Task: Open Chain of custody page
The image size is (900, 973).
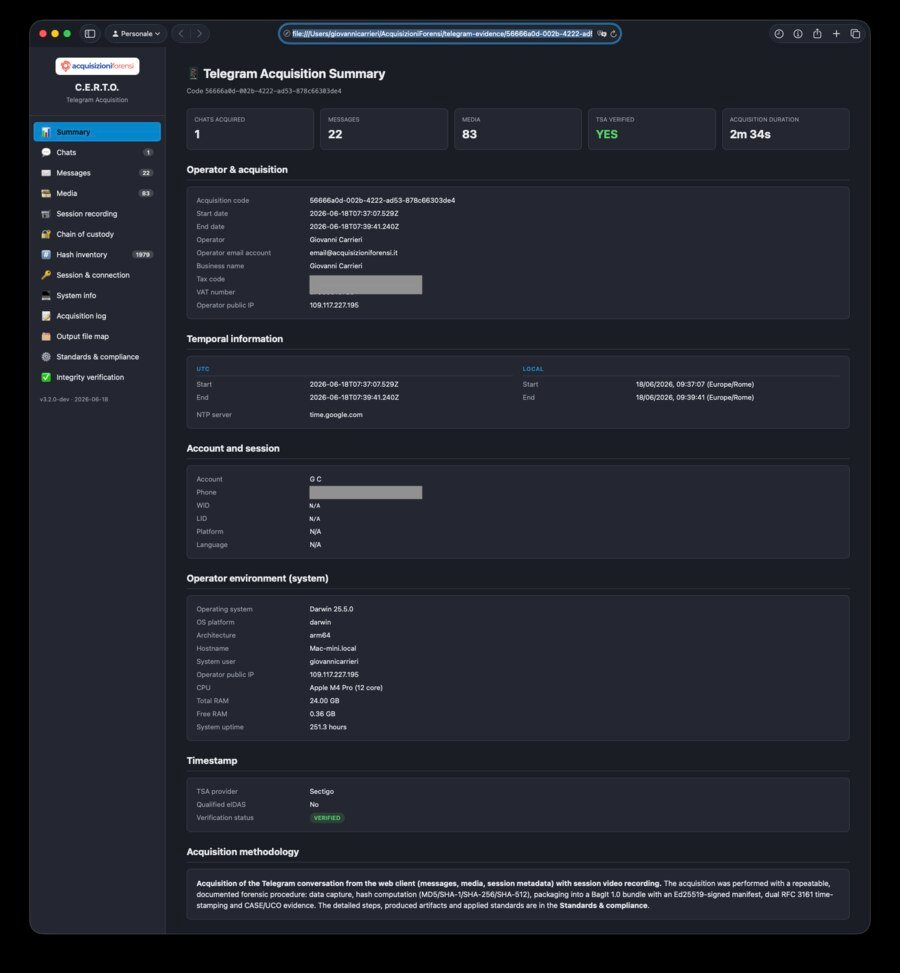Action: coord(97,234)
